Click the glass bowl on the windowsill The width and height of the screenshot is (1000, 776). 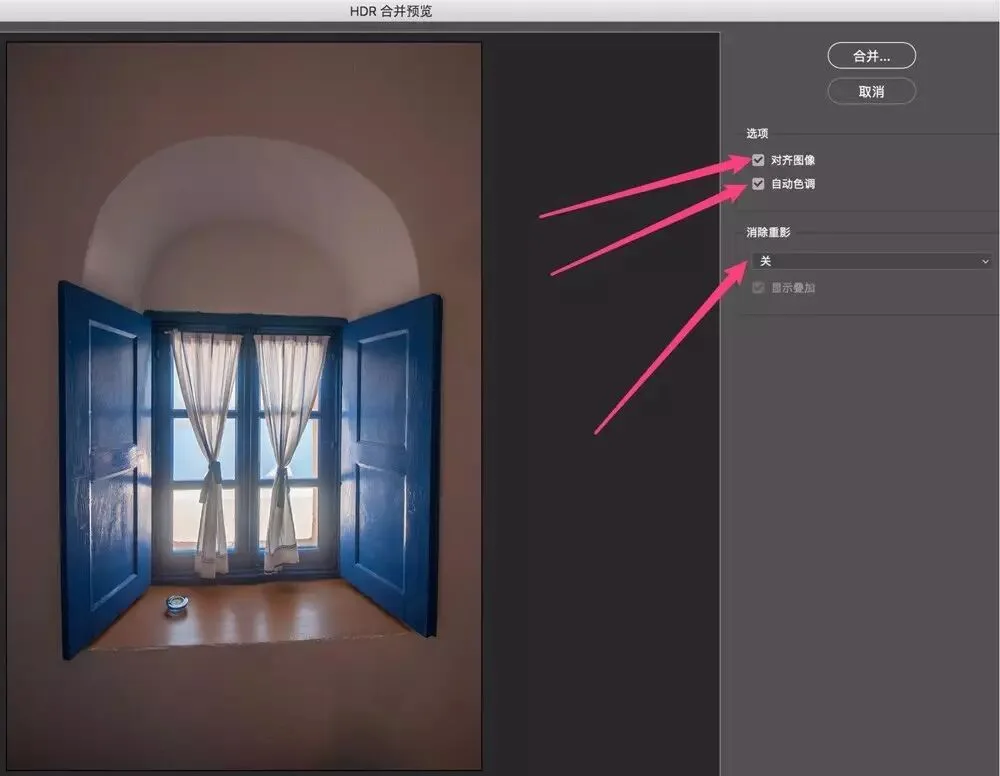177,604
